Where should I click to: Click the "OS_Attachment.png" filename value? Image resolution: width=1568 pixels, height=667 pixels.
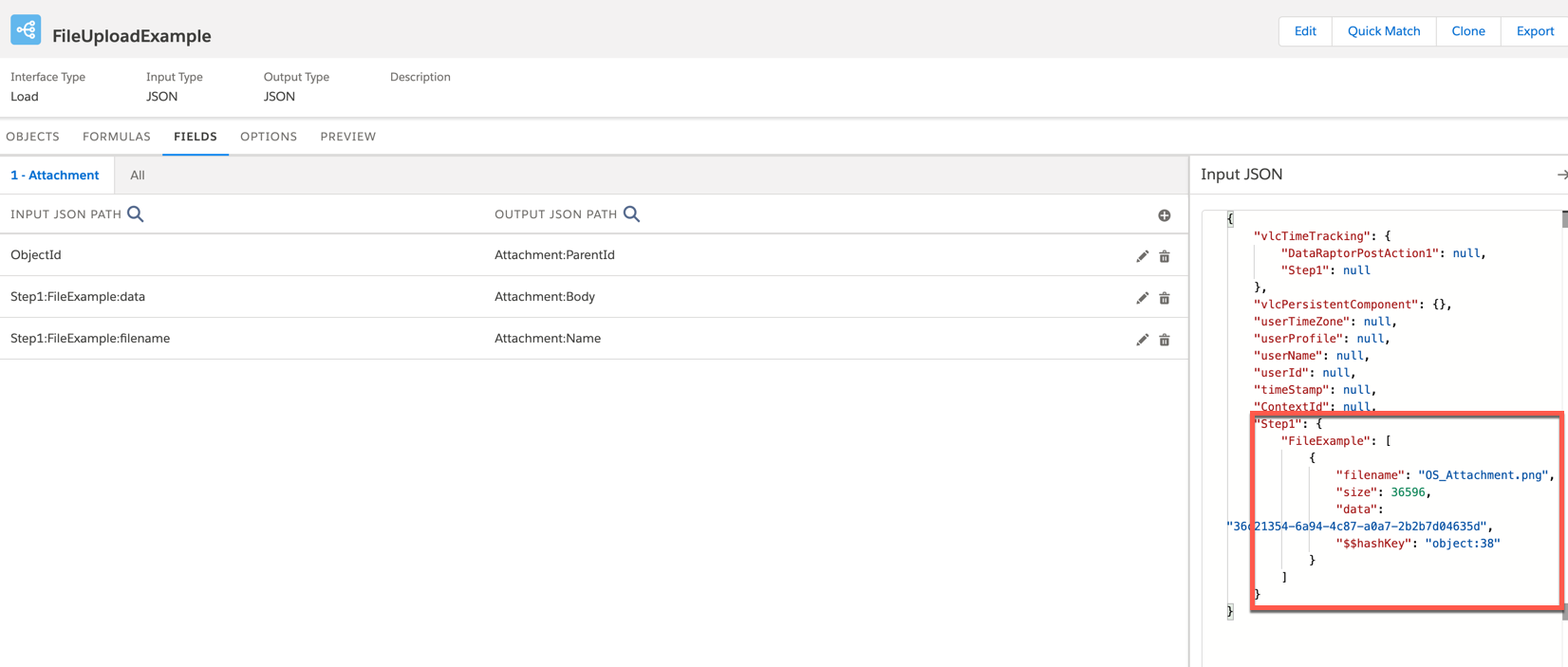pos(1483,475)
